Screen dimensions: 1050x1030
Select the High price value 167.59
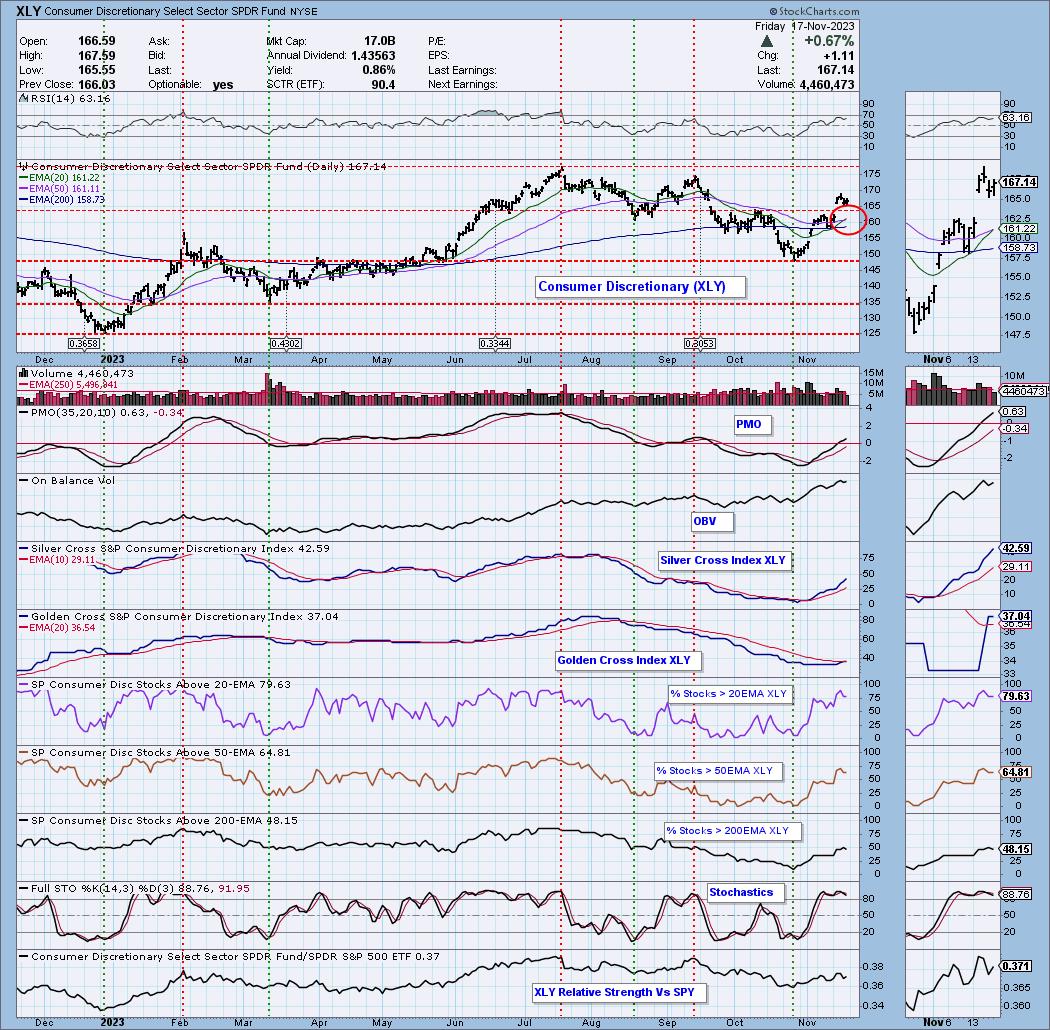96,56
